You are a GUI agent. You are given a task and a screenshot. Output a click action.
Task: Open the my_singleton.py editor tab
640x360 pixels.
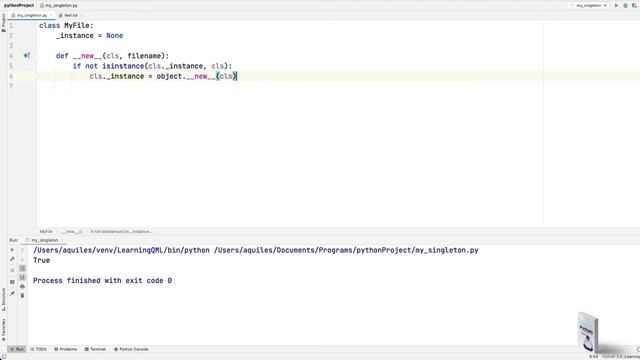click(31, 15)
